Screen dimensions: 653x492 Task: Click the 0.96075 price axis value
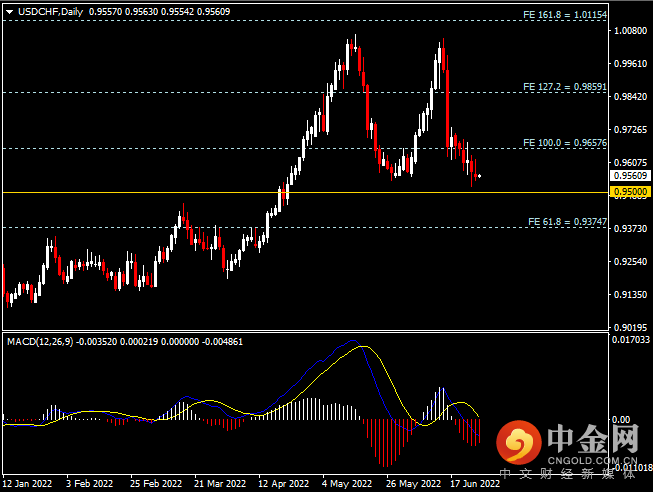(631, 162)
